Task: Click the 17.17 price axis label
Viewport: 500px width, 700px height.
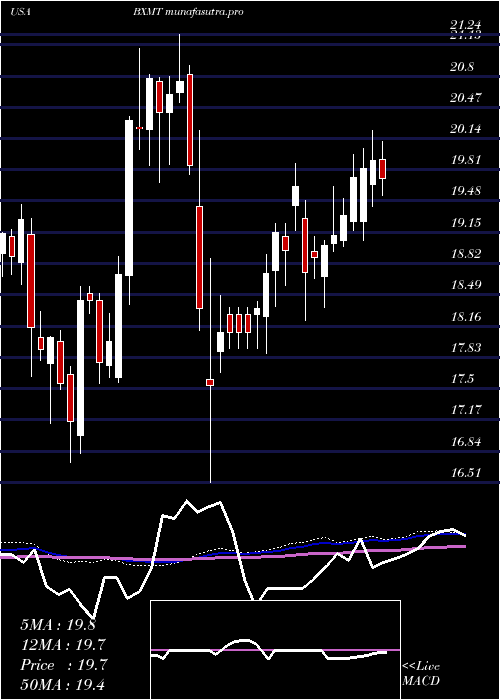Action: (x=467, y=410)
